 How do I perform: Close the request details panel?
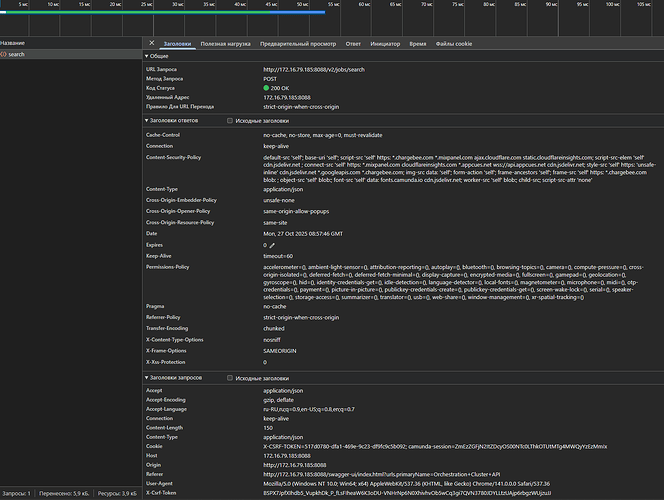coord(151,44)
